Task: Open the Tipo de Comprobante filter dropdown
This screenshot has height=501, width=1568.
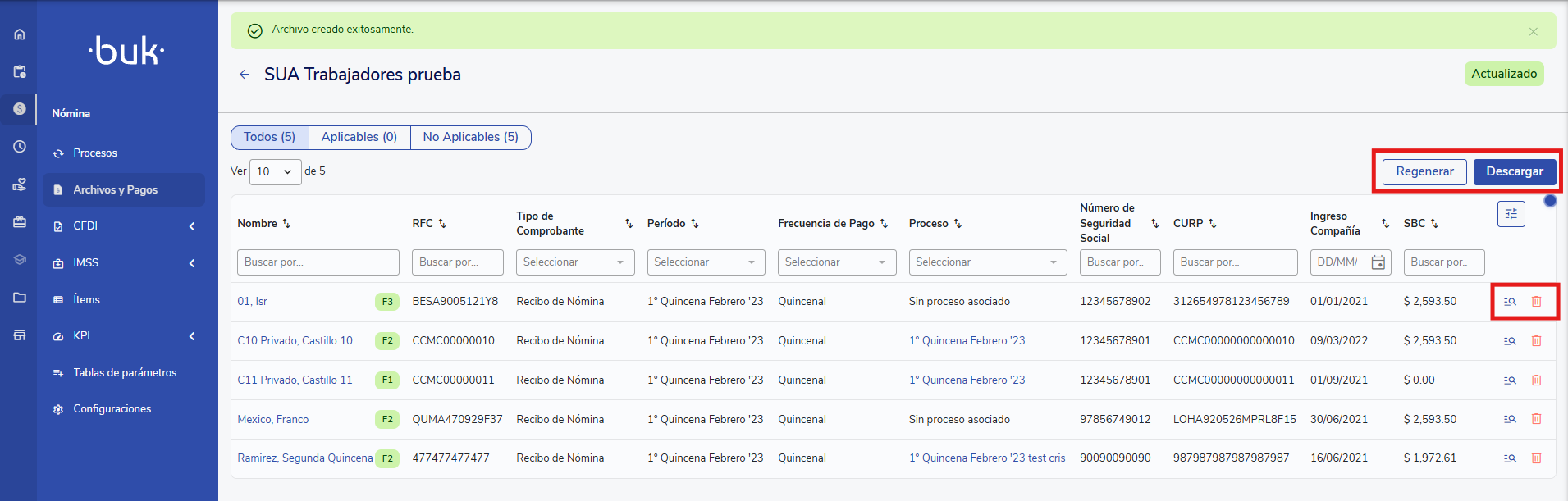Action: [574, 262]
